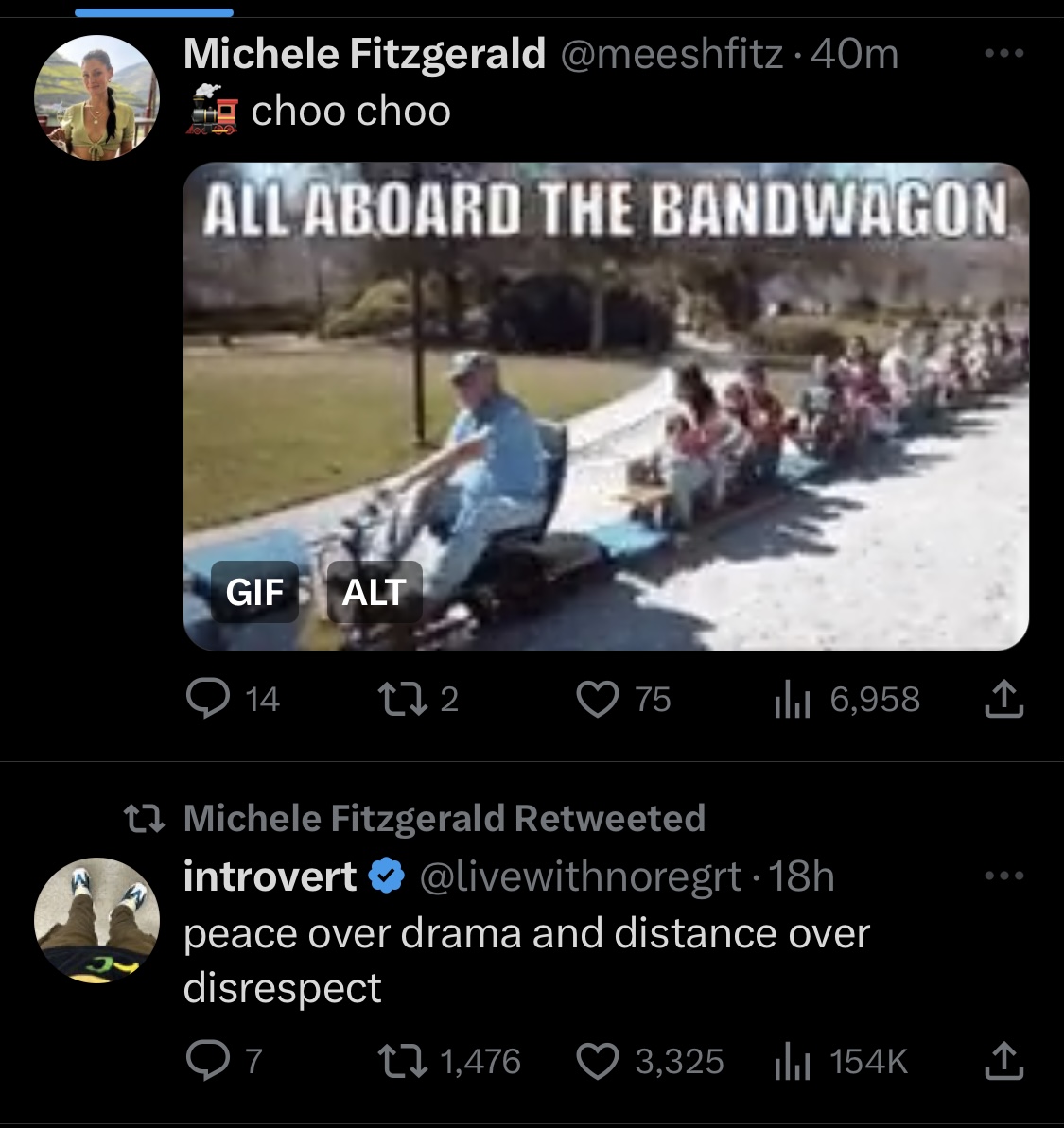The height and width of the screenshot is (1128, 1064).
Task: Open more options for Michele Fitzgerald's tweet
Action: (1004, 53)
